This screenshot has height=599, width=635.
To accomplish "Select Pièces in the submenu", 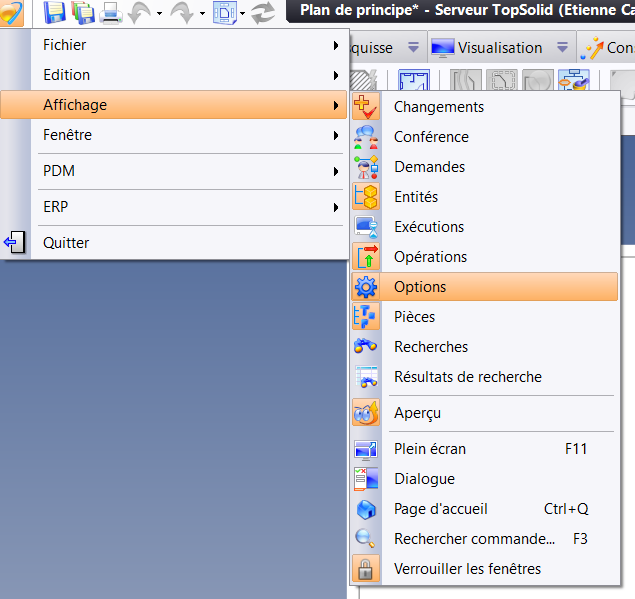I will [485, 317].
